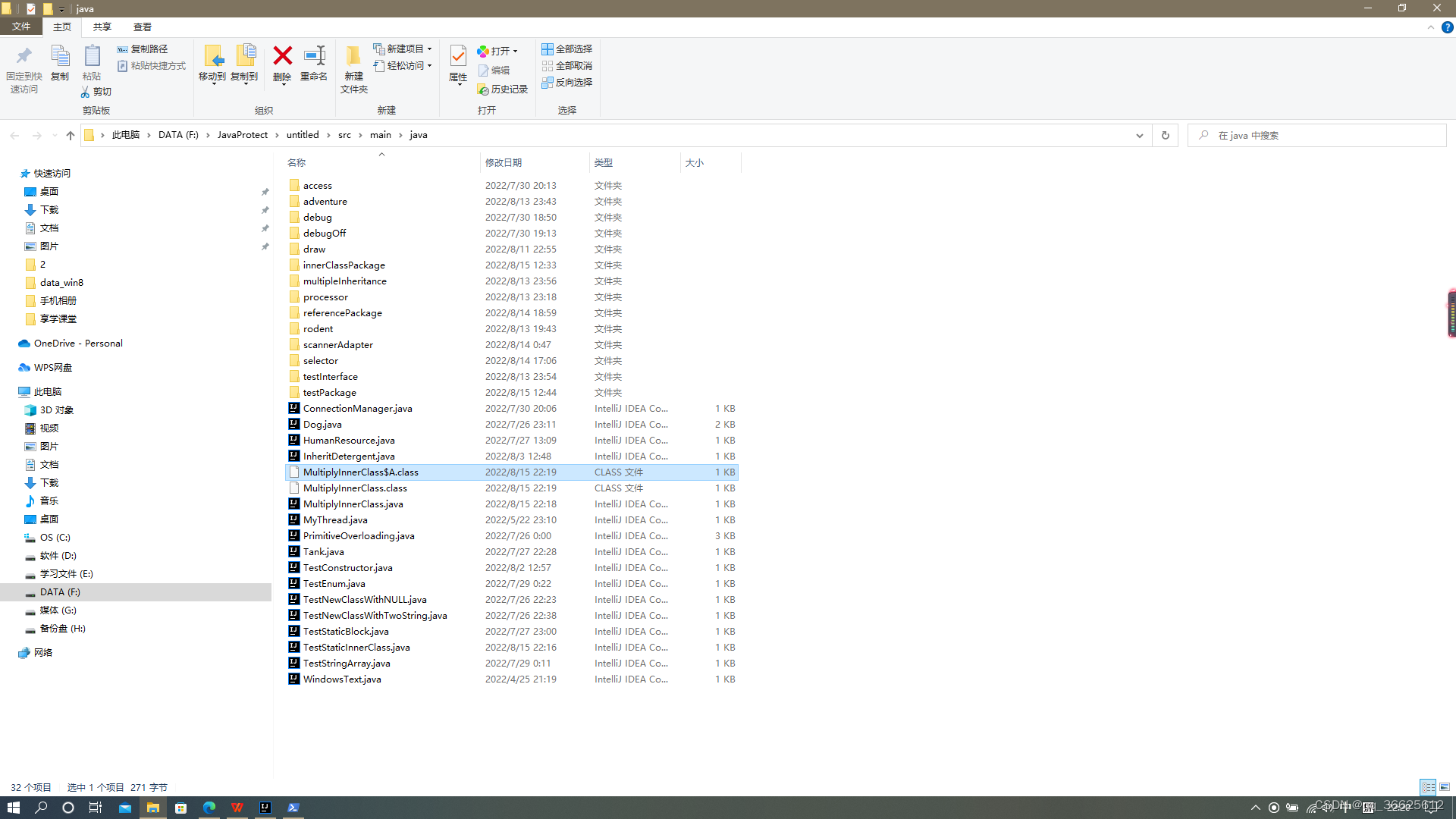
Task: Select DATA (F:) drive in sidebar
Action: coord(60,592)
